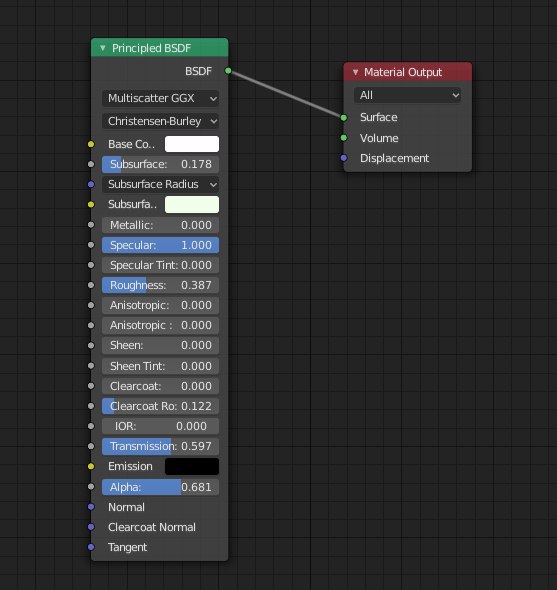Screen dimensions: 557x590
Task: Click the Clearcoat Roughness input socket
Action: tap(91, 406)
